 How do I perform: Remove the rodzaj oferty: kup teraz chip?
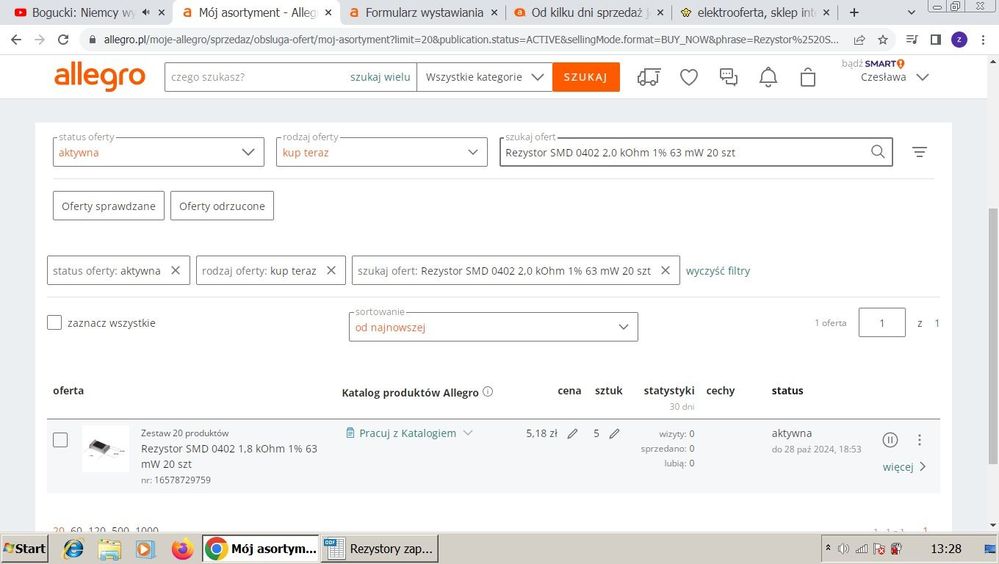pyautogui.click(x=331, y=270)
